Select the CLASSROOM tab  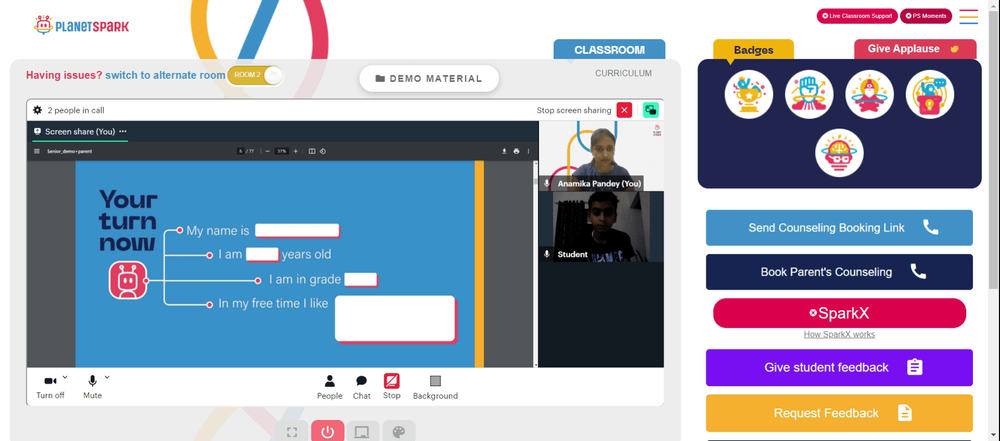609,50
